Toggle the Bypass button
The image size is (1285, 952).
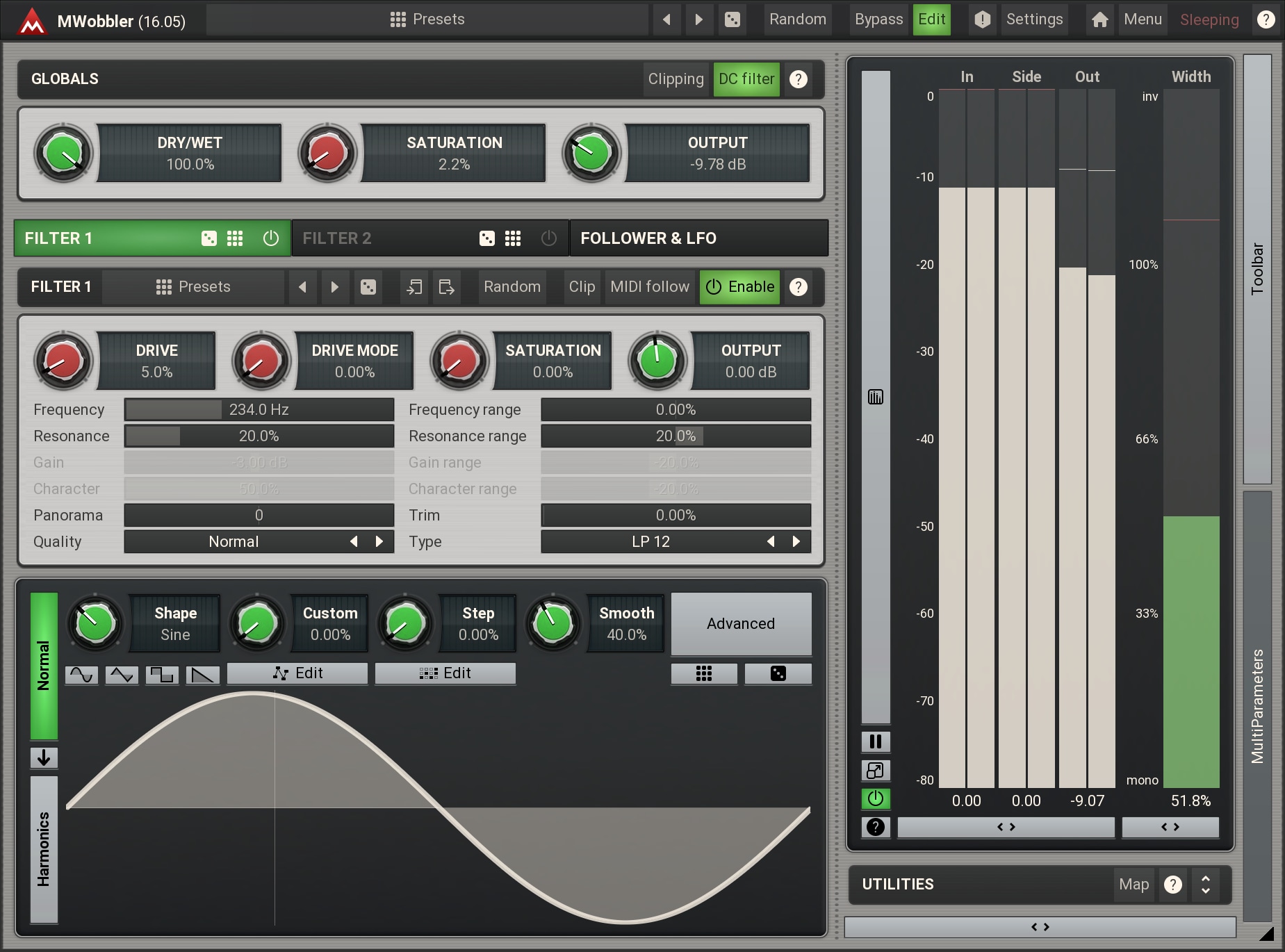click(878, 19)
